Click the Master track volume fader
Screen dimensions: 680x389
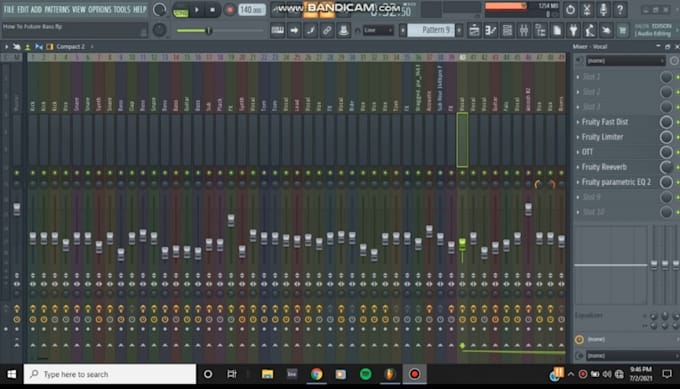(x=16, y=209)
